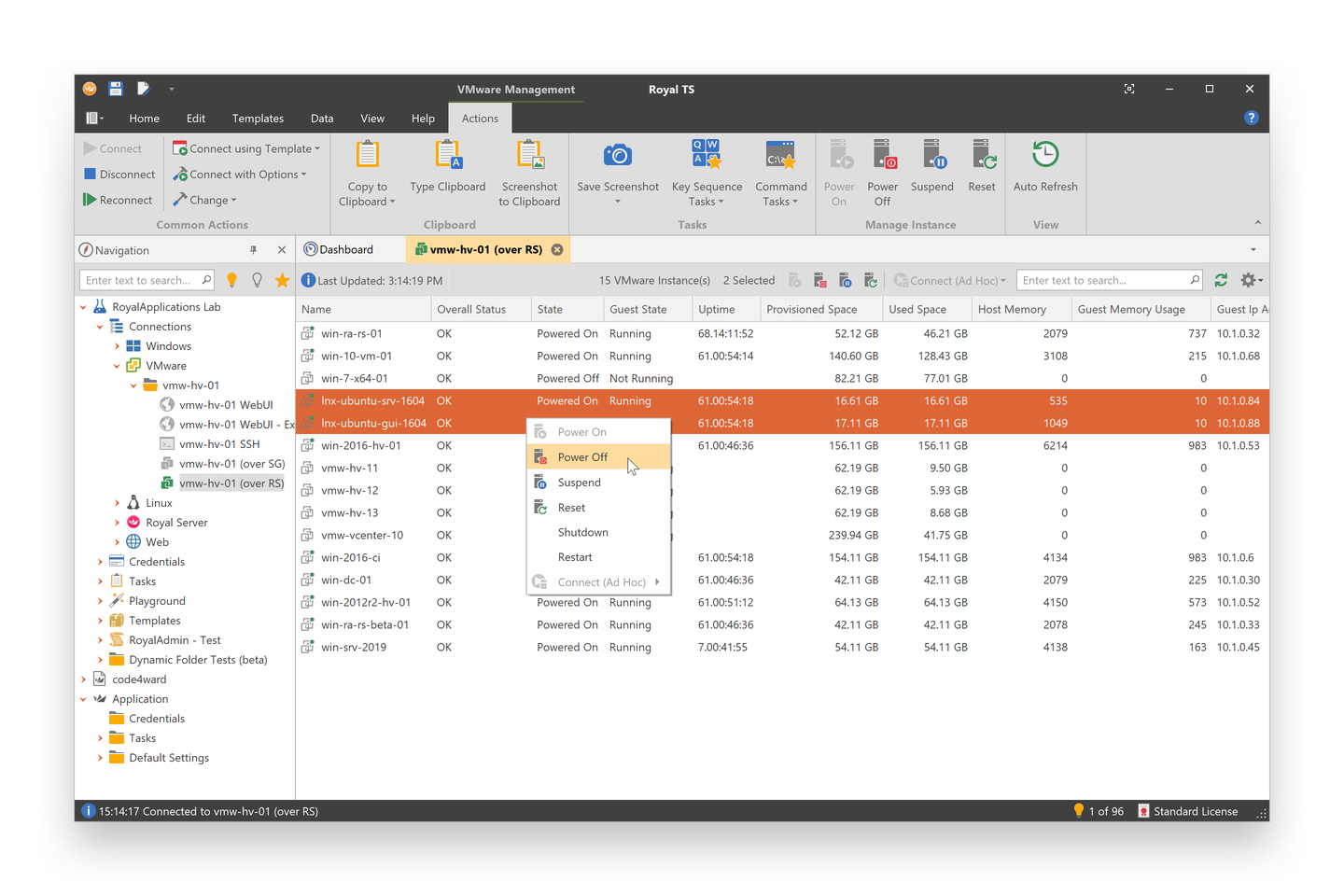This screenshot has width=1344, height=896.
Task: Pin the Navigation panel
Action: pyautogui.click(x=253, y=249)
